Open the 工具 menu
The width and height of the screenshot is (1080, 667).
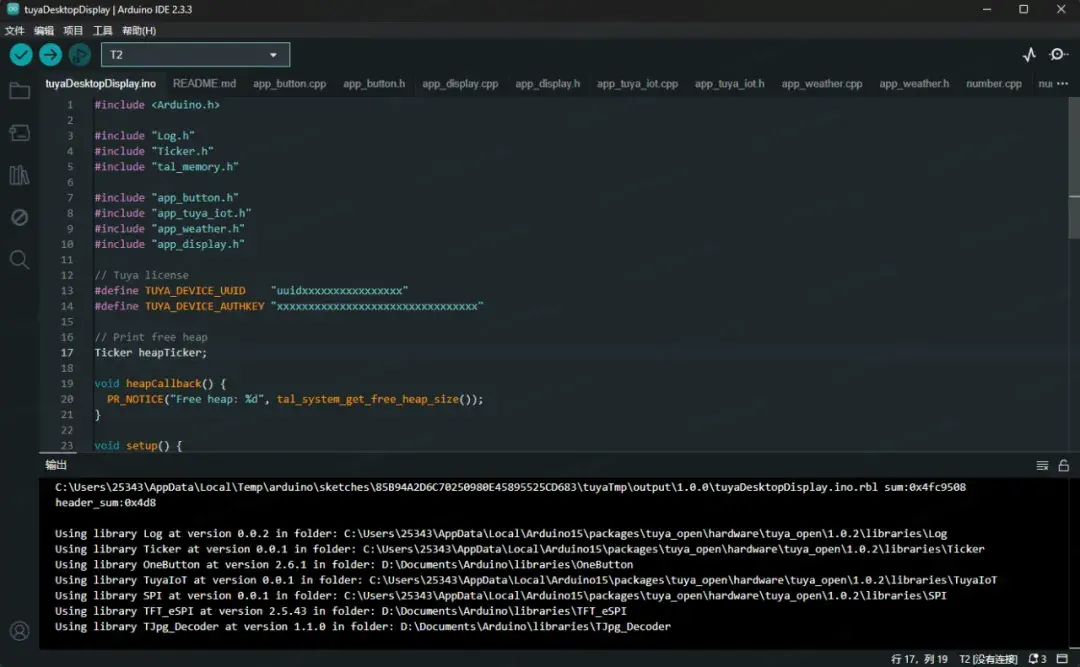pyautogui.click(x=103, y=31)
